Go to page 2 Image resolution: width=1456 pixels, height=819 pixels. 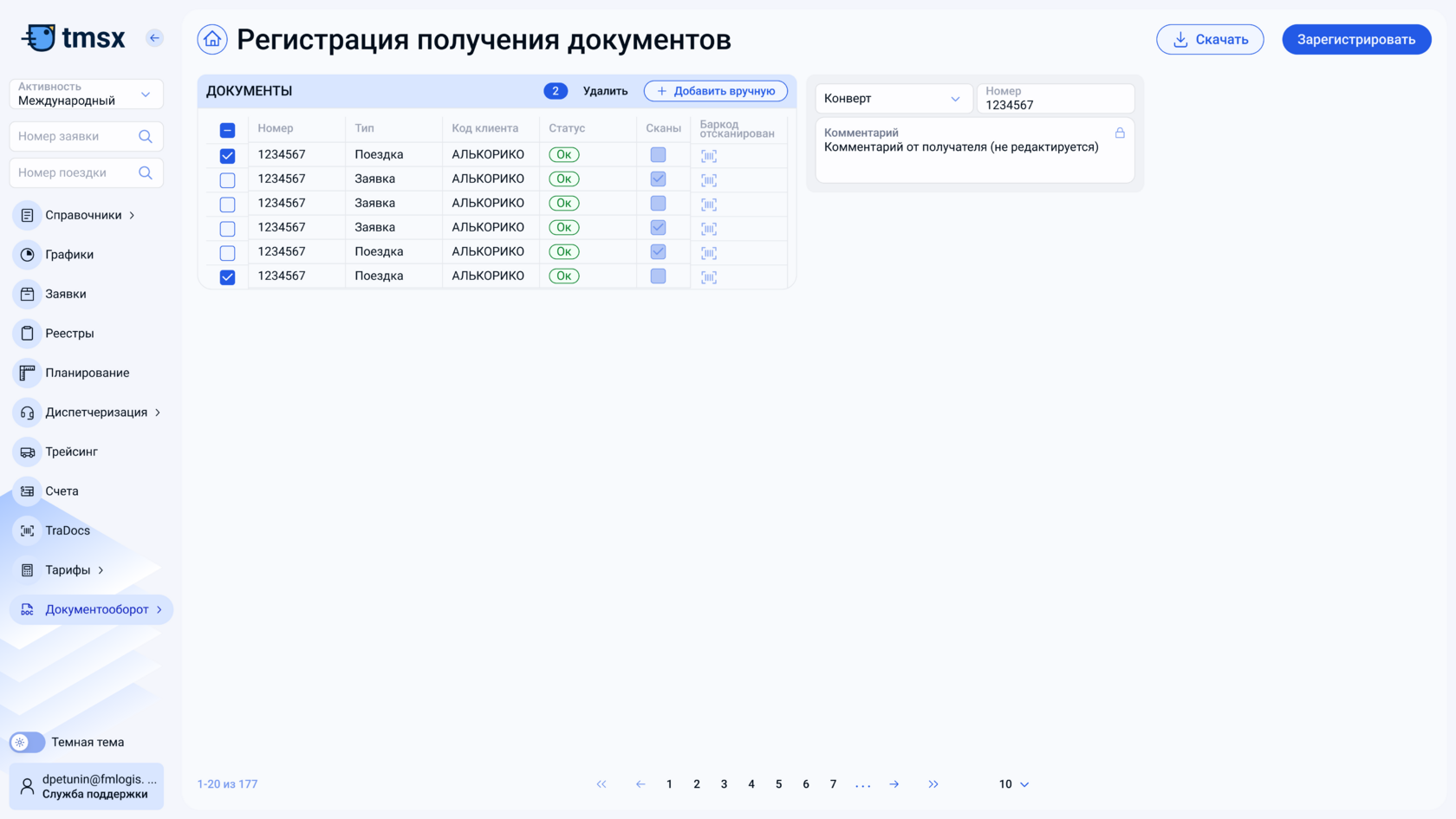[697, 784]
